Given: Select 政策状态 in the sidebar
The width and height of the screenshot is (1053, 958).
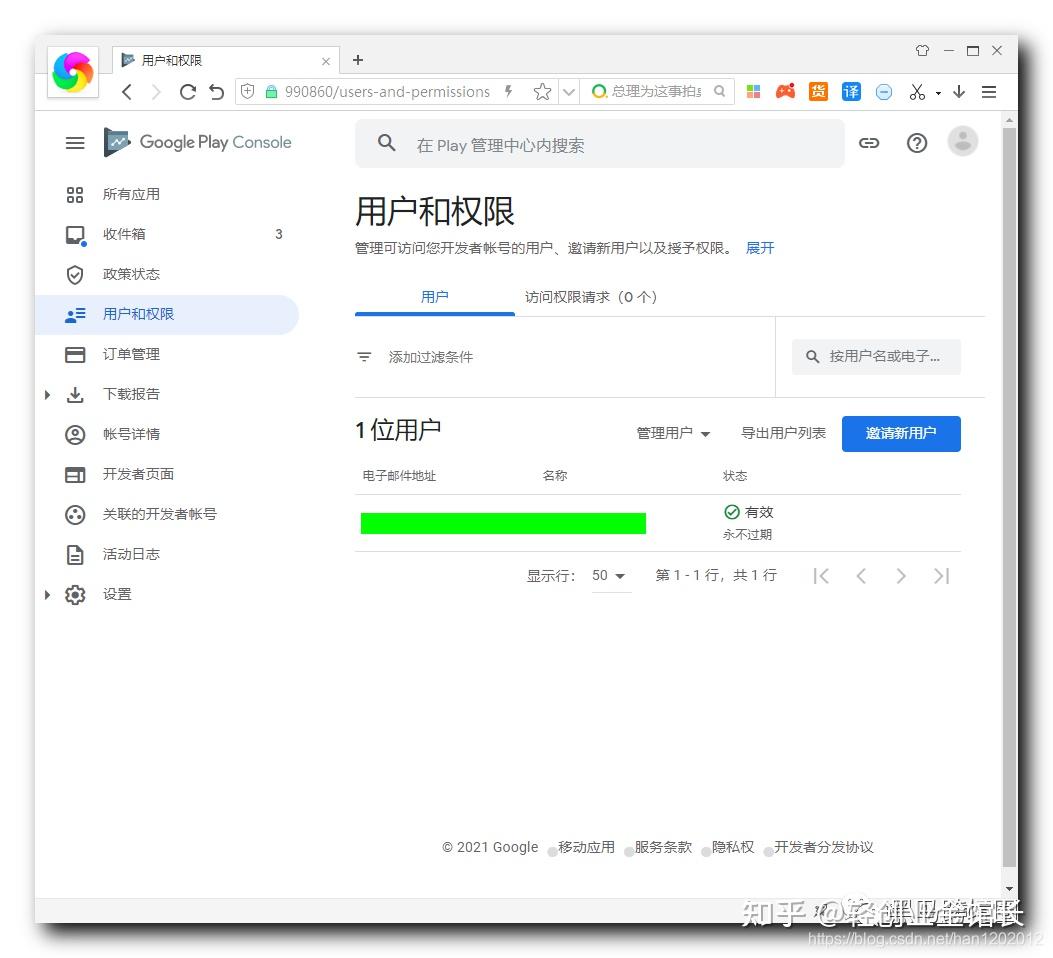Looking at the screenshot, I should [130, 274].
